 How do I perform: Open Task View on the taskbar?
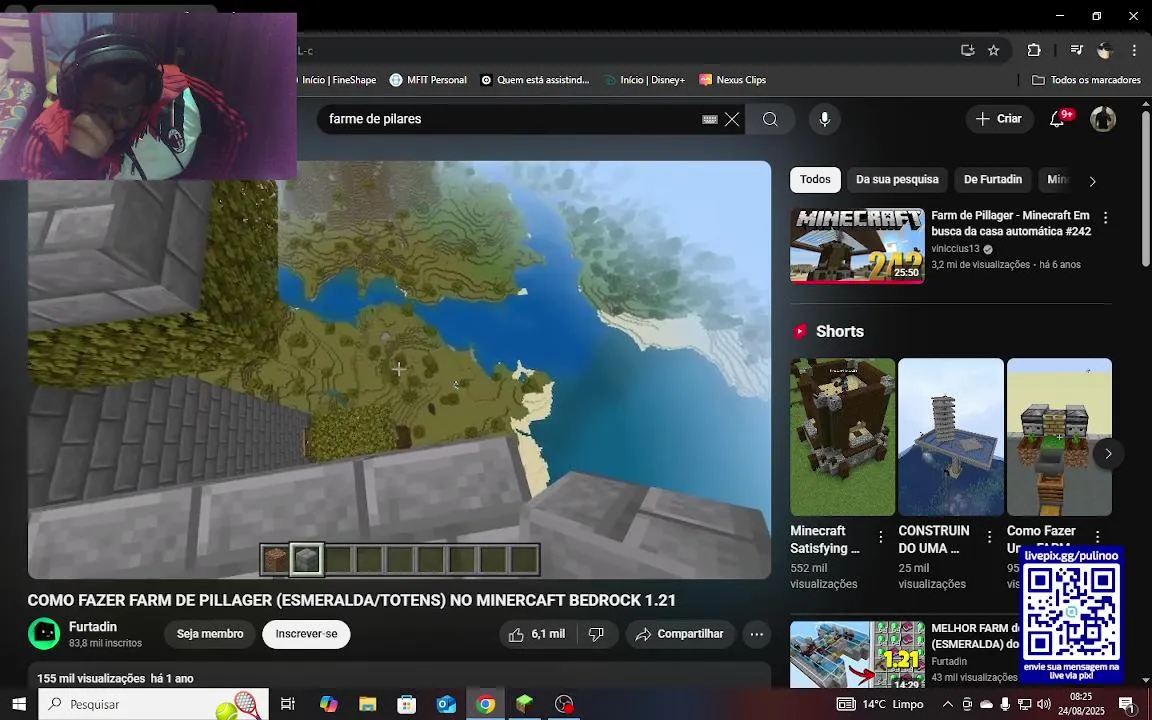tap(287, 704)
